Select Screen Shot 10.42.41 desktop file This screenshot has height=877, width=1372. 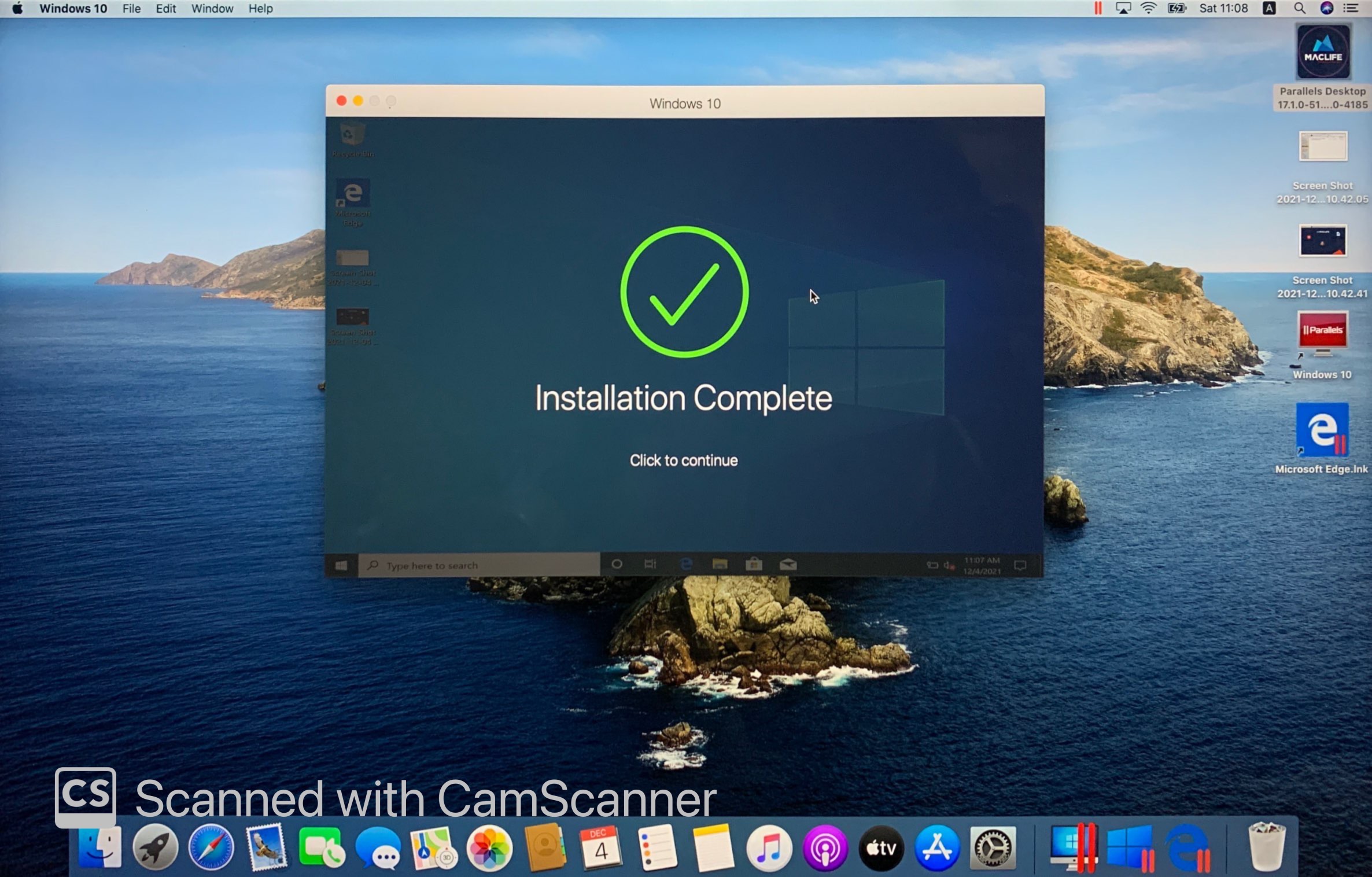click(1322, 261)
